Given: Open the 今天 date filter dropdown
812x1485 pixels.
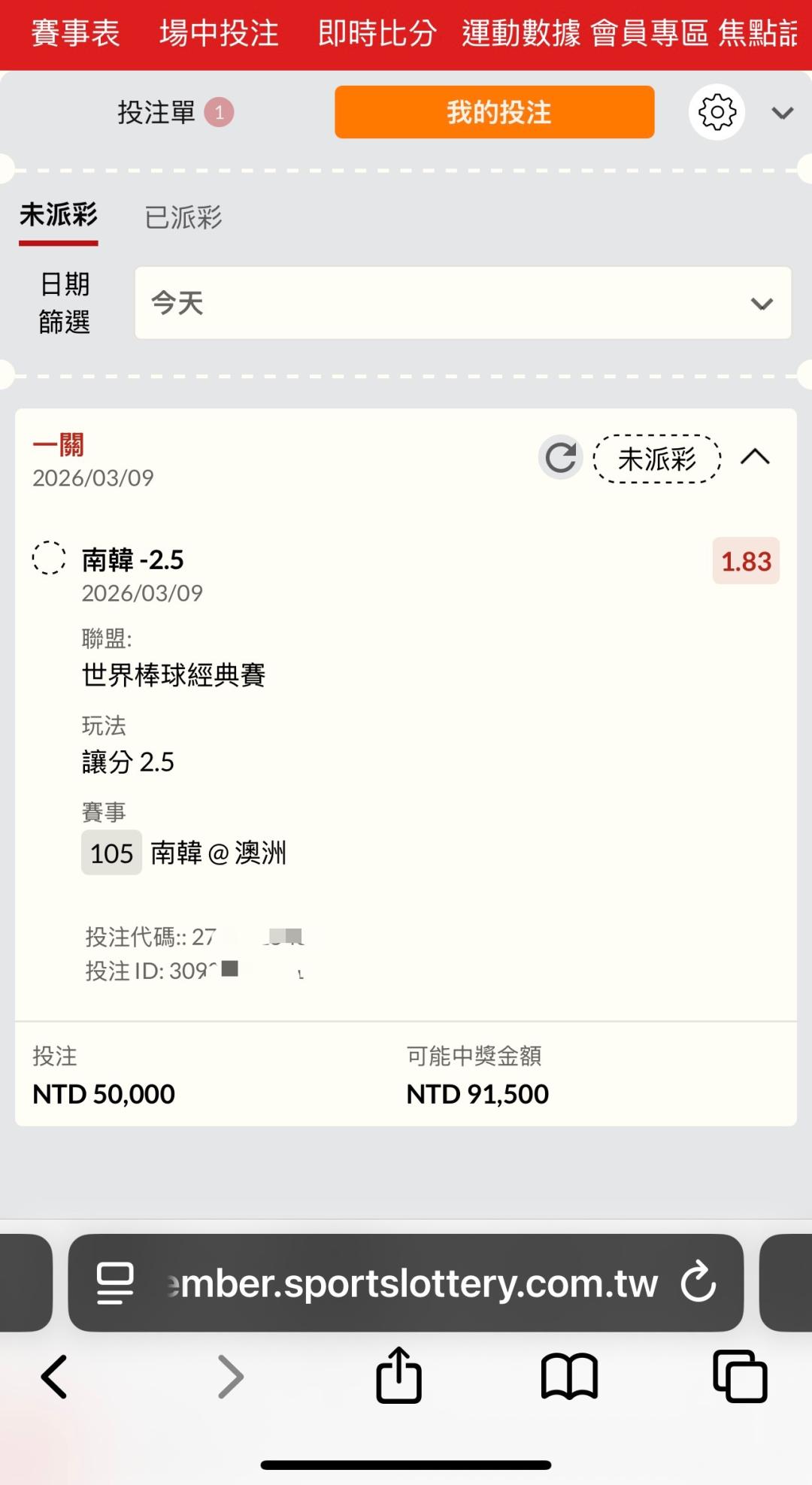Looking at the screenshot, I should coord(462,303).
